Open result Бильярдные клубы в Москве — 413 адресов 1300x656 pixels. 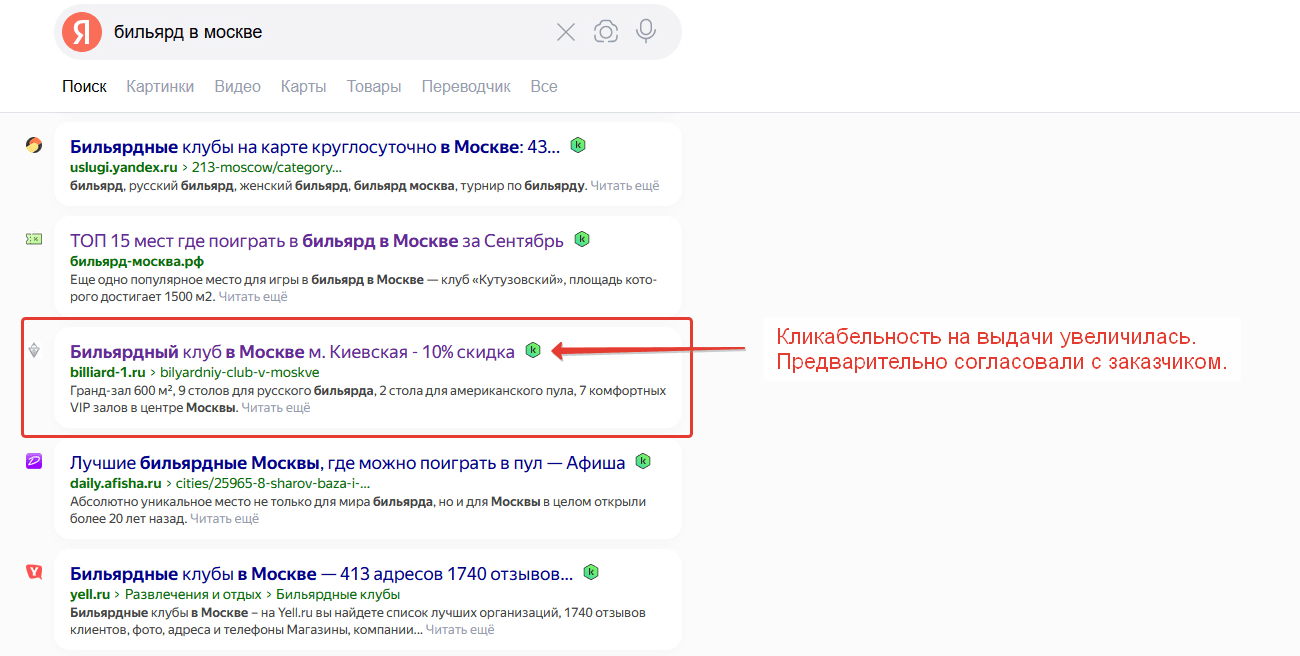[x=321, y=573]
